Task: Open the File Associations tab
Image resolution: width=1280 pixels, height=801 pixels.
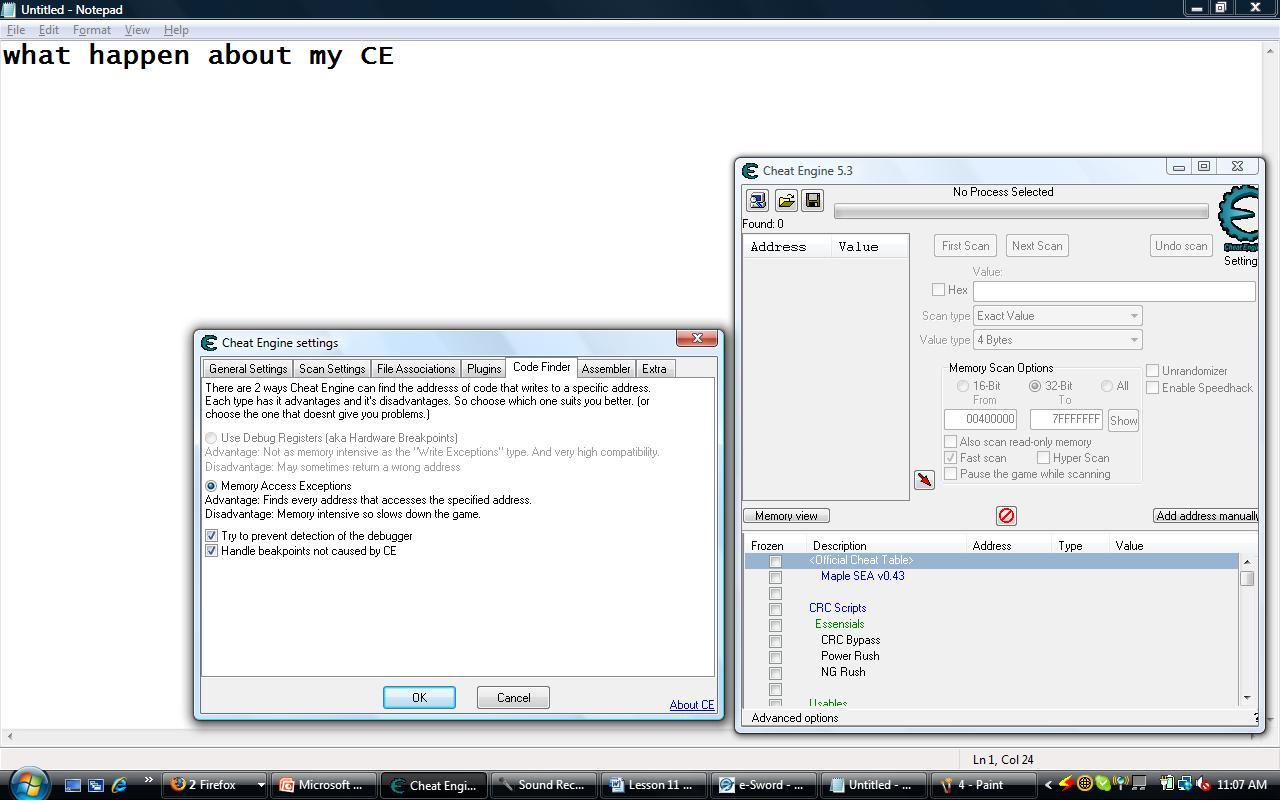Action: point(416,369)
